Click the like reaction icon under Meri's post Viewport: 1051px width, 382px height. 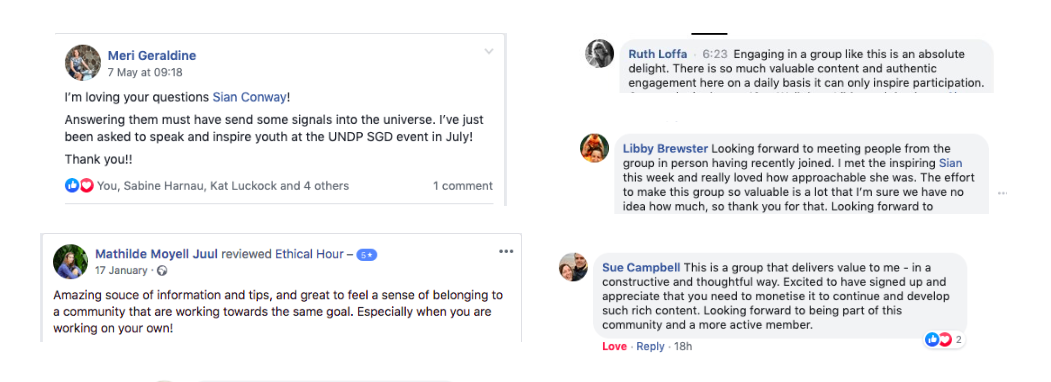pyautogui.click(x=72, y=186)
